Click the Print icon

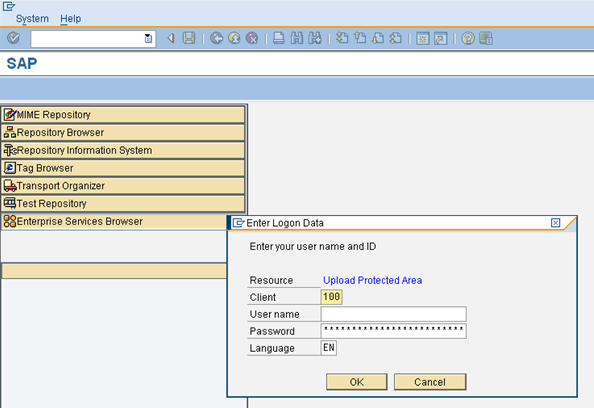[x=279, y=38]
